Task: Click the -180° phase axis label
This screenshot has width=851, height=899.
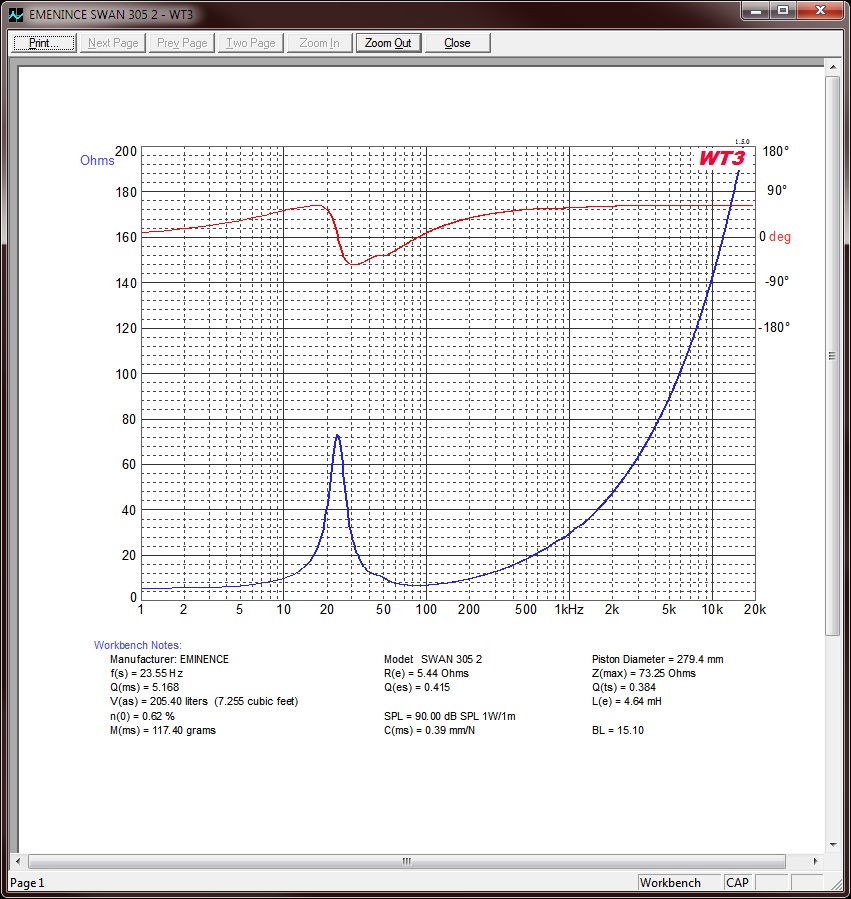Action: (774, 327)
